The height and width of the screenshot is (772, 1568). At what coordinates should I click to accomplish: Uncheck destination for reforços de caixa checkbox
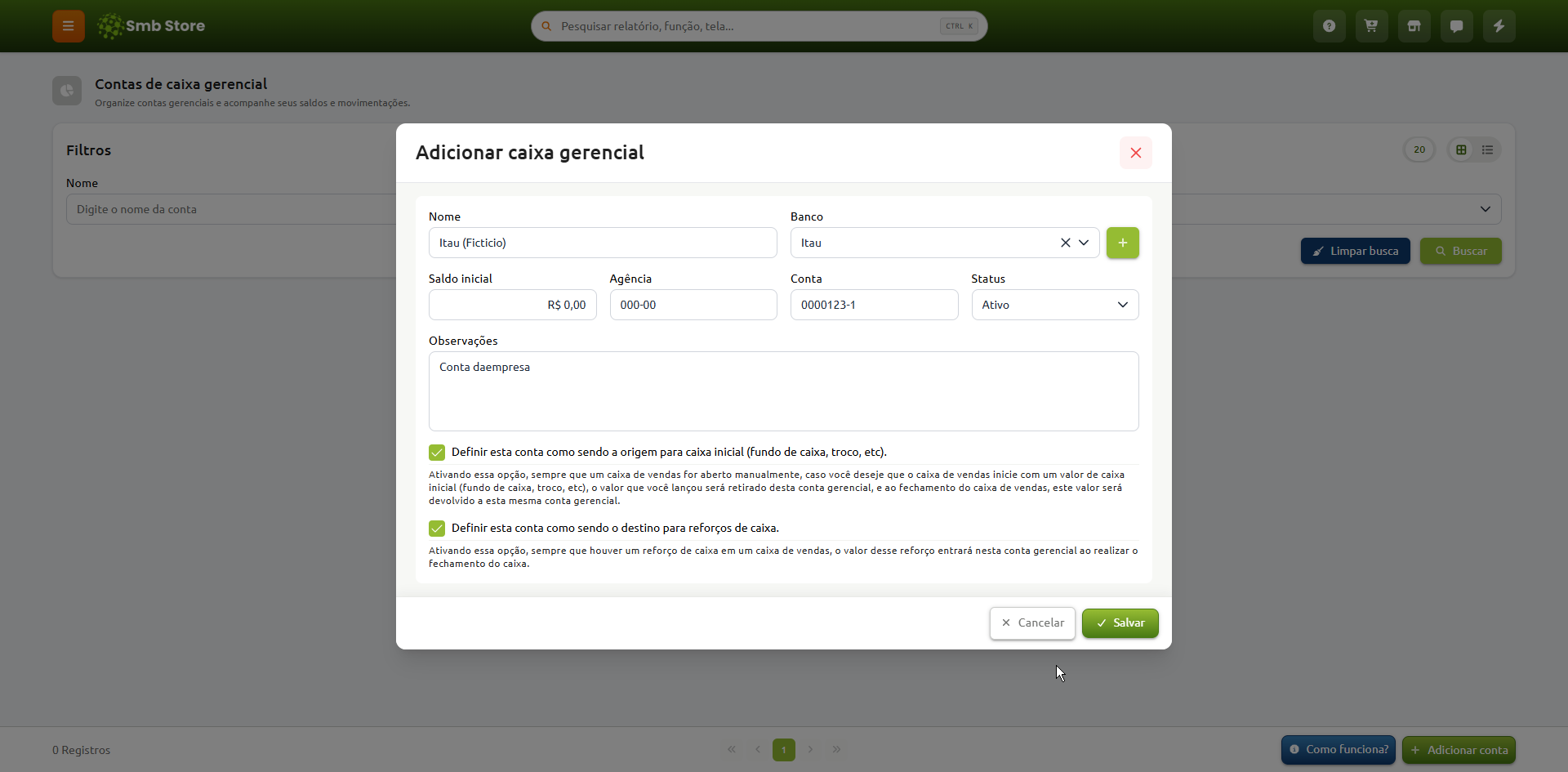[437, 529]
